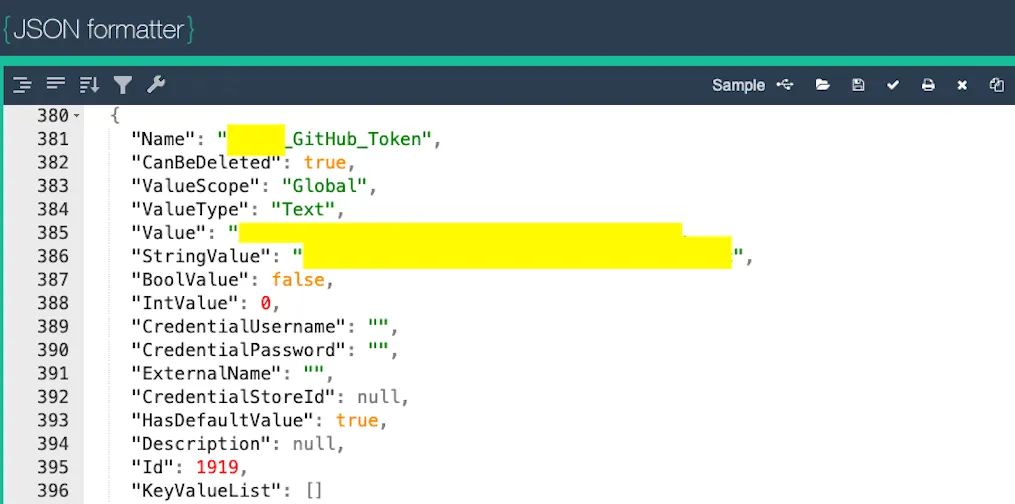
Task: Click line number 385 in the gutter
Action: [x=52, y=233]
